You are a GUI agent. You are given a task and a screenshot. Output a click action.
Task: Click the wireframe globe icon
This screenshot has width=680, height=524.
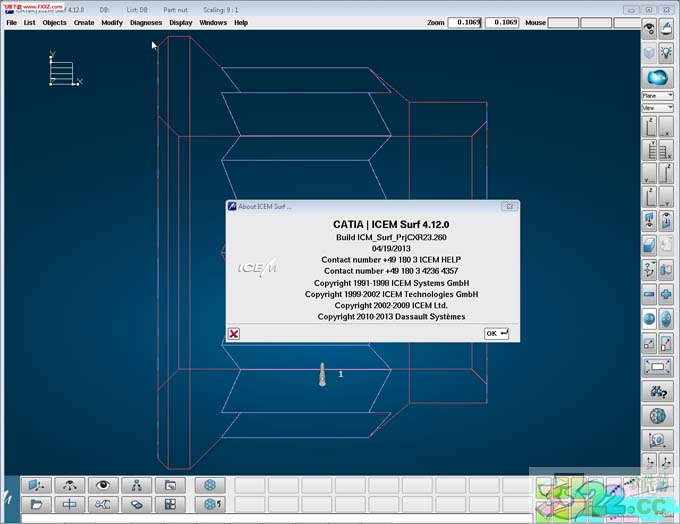657,415
